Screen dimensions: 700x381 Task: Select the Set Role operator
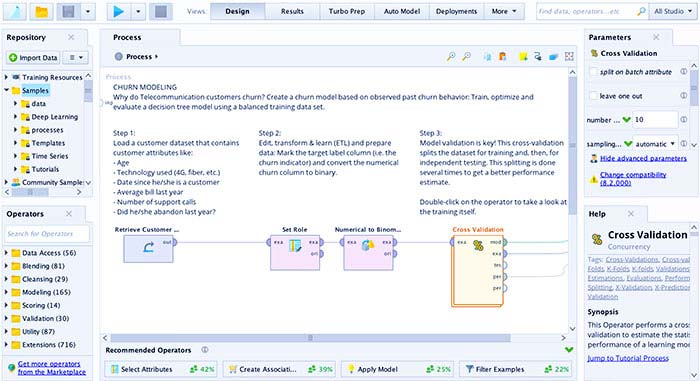coord(295,252)
